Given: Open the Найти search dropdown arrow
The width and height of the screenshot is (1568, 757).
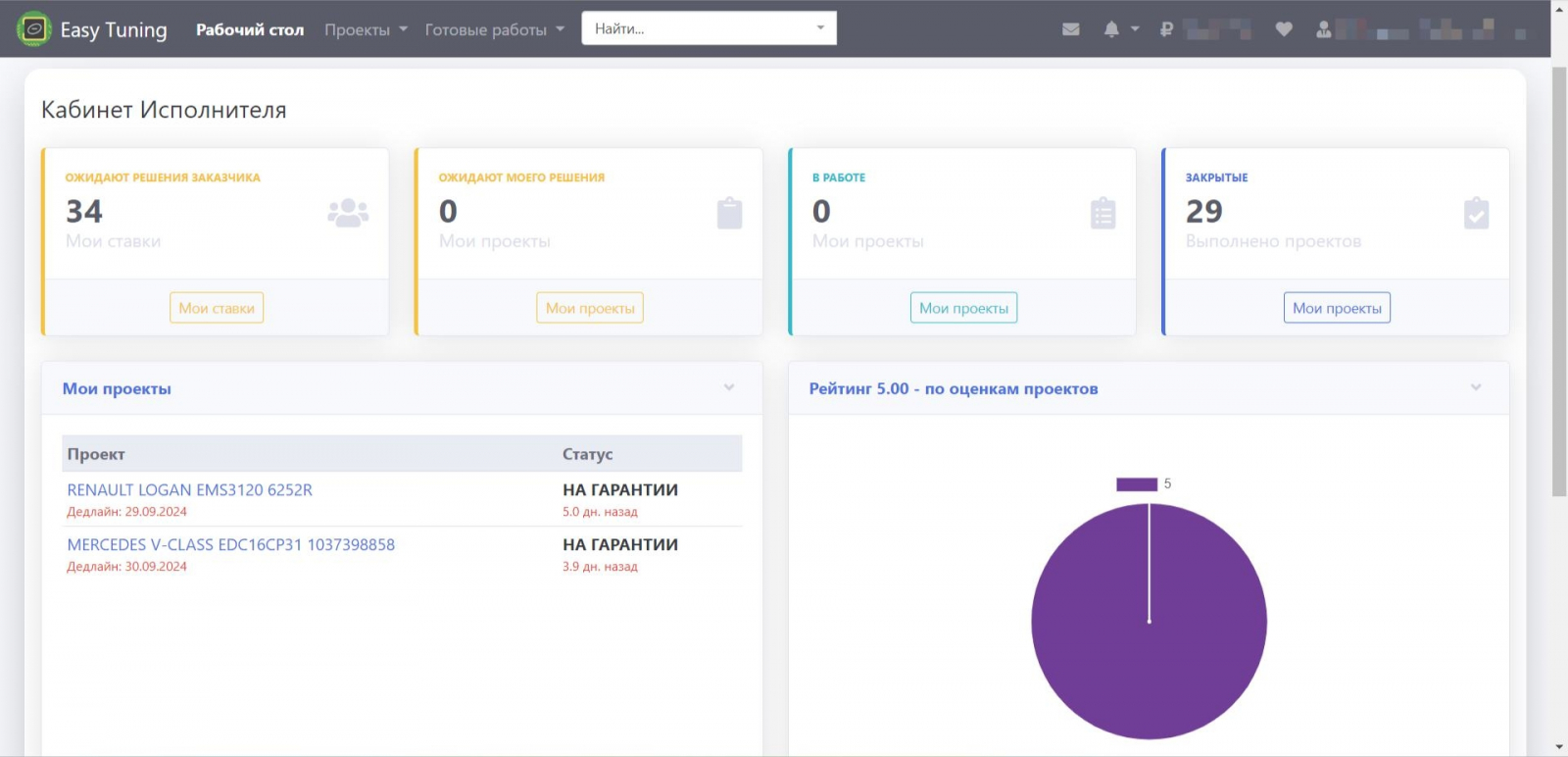Looking at the screenshot, I should pos(820,28).
